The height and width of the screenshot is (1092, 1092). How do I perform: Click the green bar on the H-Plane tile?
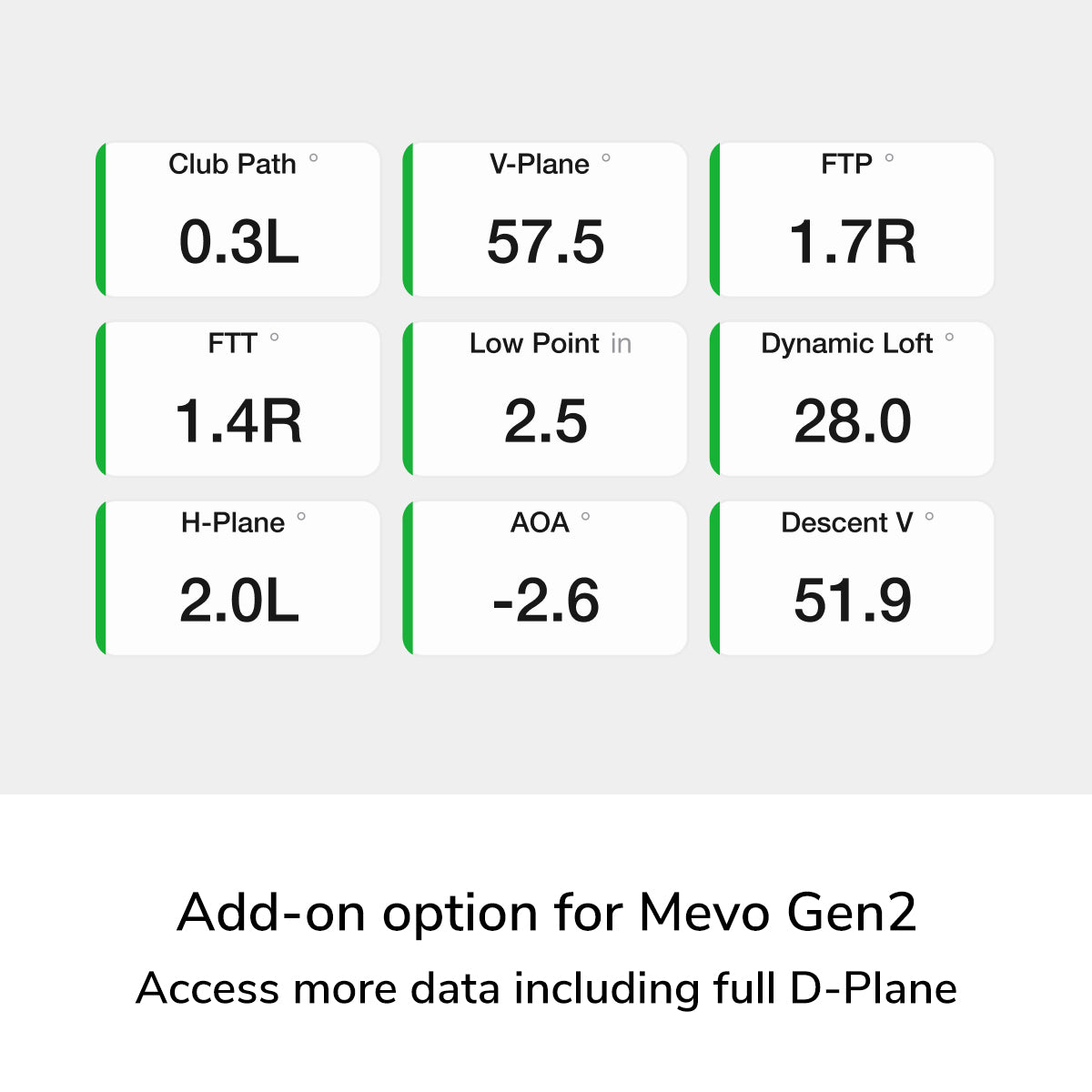(101, 578)
